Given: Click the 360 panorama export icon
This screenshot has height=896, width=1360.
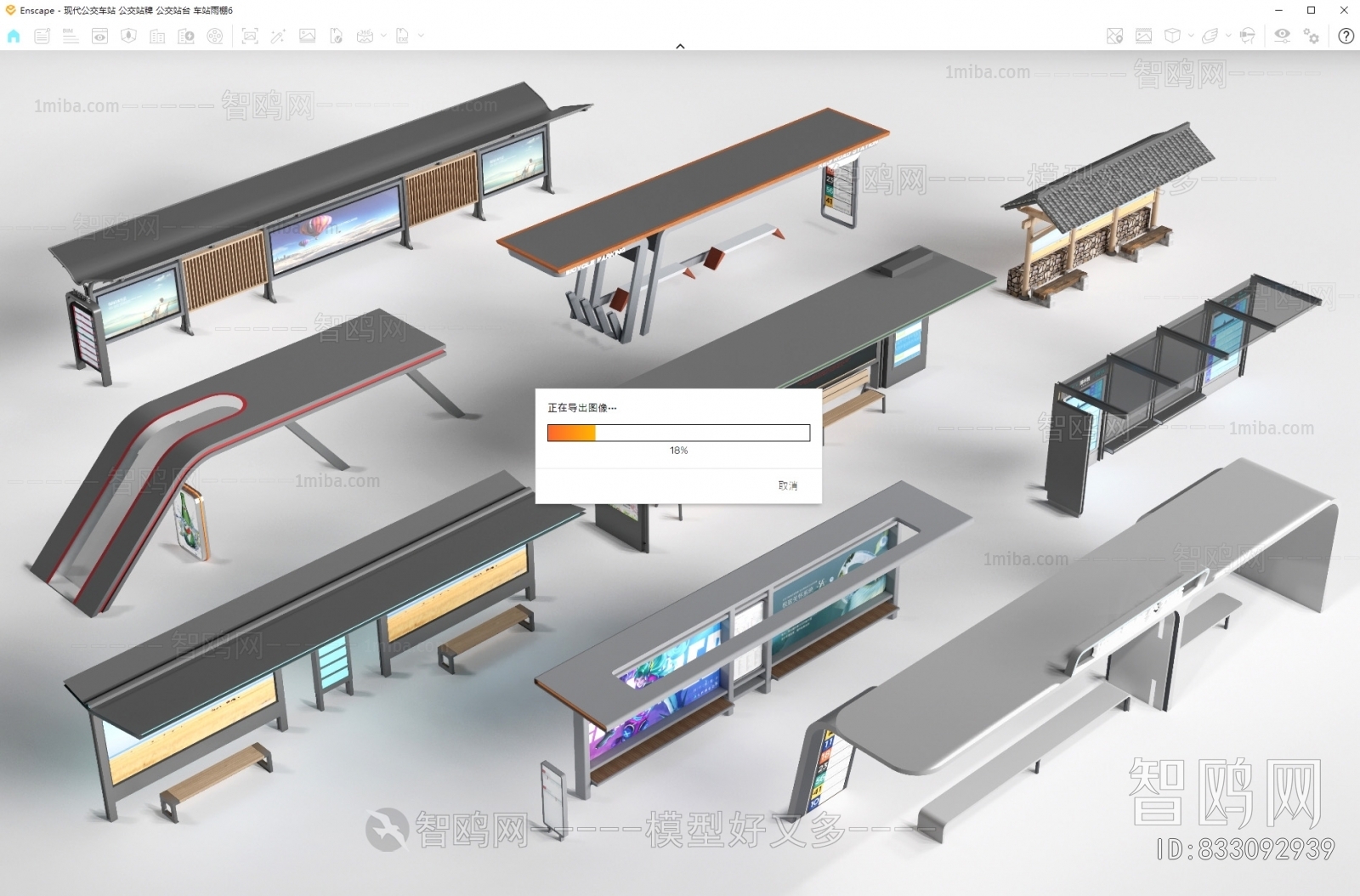Looking at the screenshot, I should [365, 36].
